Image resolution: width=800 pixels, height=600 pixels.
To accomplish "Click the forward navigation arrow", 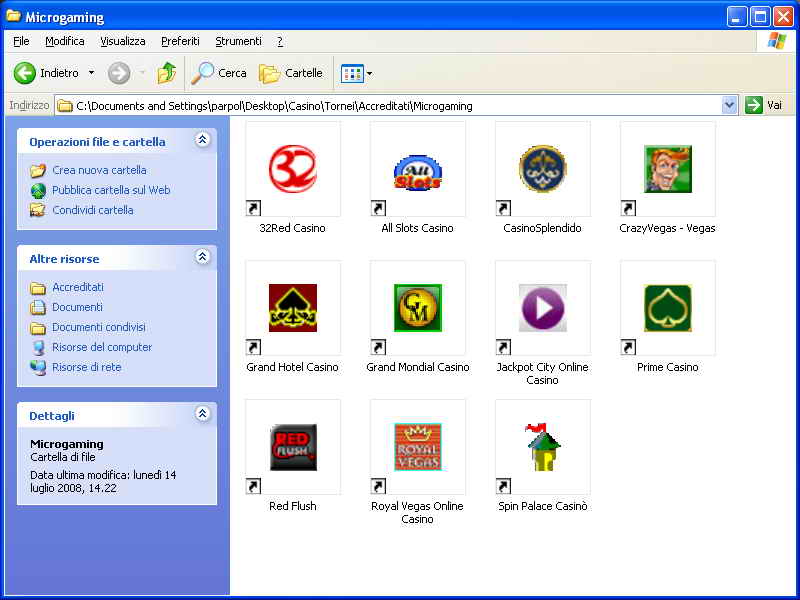I will pos(119,73).
